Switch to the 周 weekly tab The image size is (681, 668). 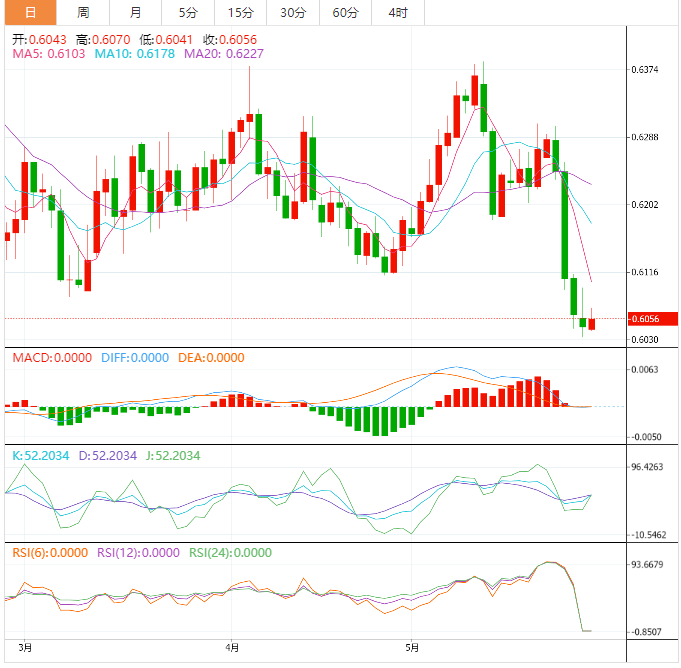tap(83, 13)
